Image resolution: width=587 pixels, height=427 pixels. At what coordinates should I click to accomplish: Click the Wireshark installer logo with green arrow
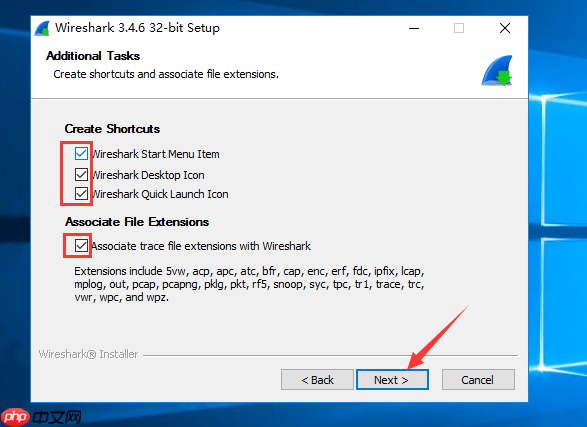click(497, 71)
